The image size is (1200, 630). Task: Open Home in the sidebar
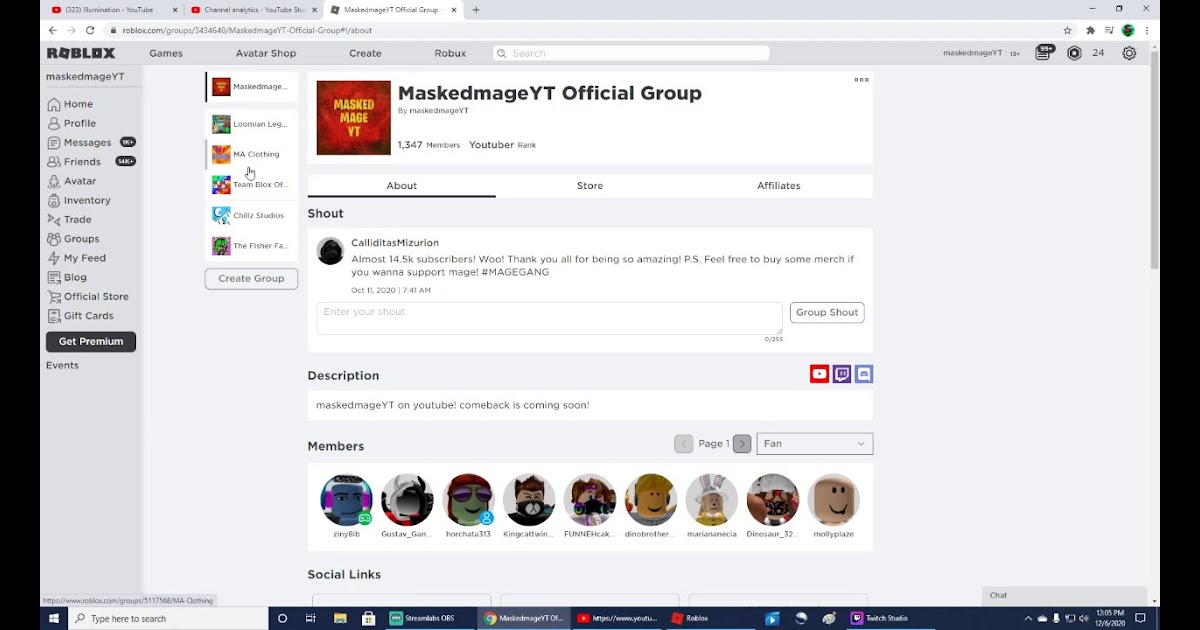tap(70, 104)
